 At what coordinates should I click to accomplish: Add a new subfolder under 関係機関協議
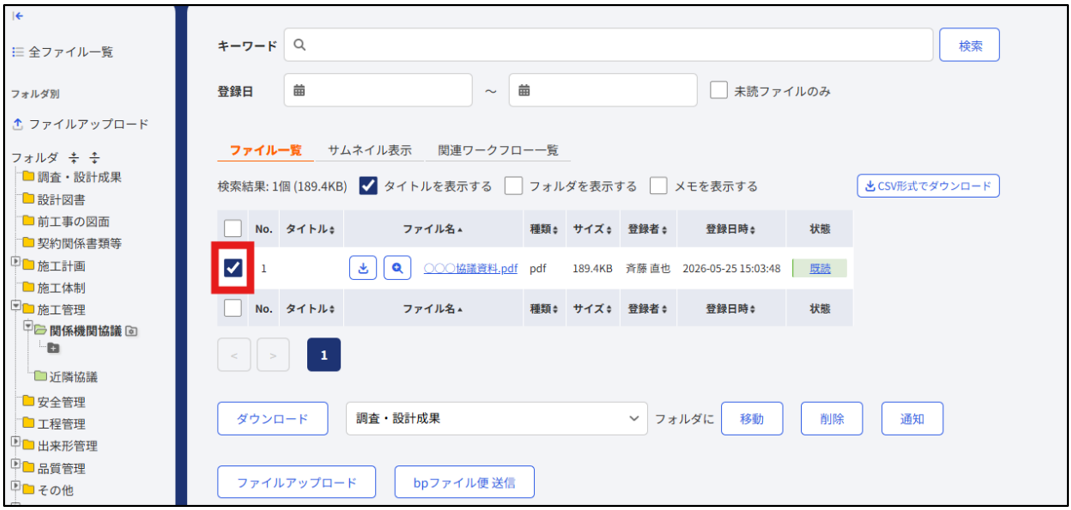pos(53,348)
